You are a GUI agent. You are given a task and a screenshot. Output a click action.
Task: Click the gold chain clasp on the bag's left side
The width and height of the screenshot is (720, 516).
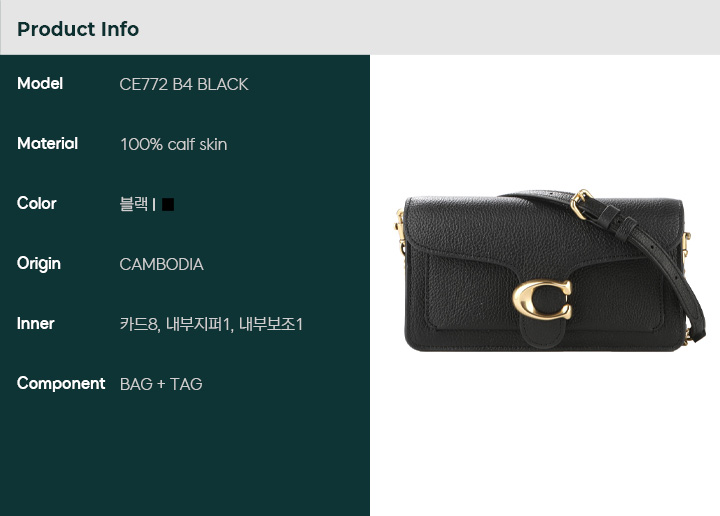tap(400, 232)
